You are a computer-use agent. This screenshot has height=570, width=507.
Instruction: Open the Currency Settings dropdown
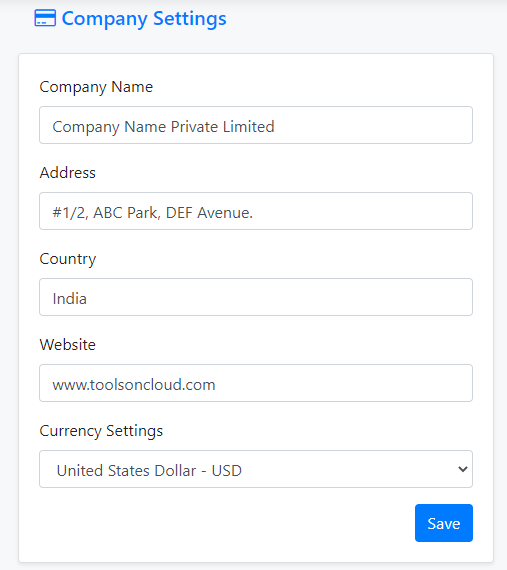[x=256, y=469]
